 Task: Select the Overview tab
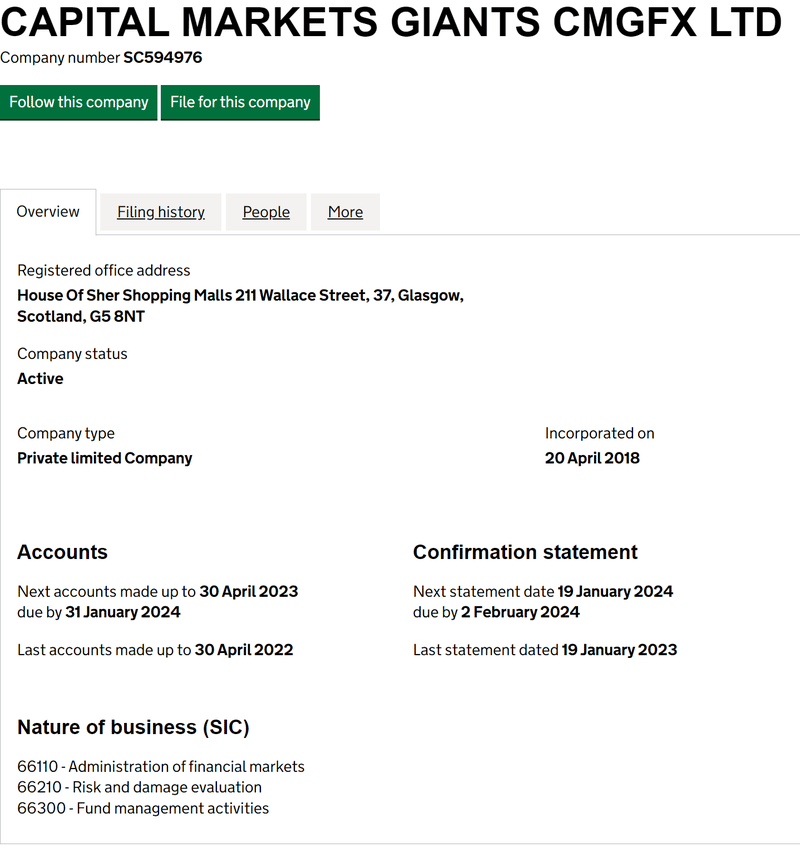tap(48, 211)
